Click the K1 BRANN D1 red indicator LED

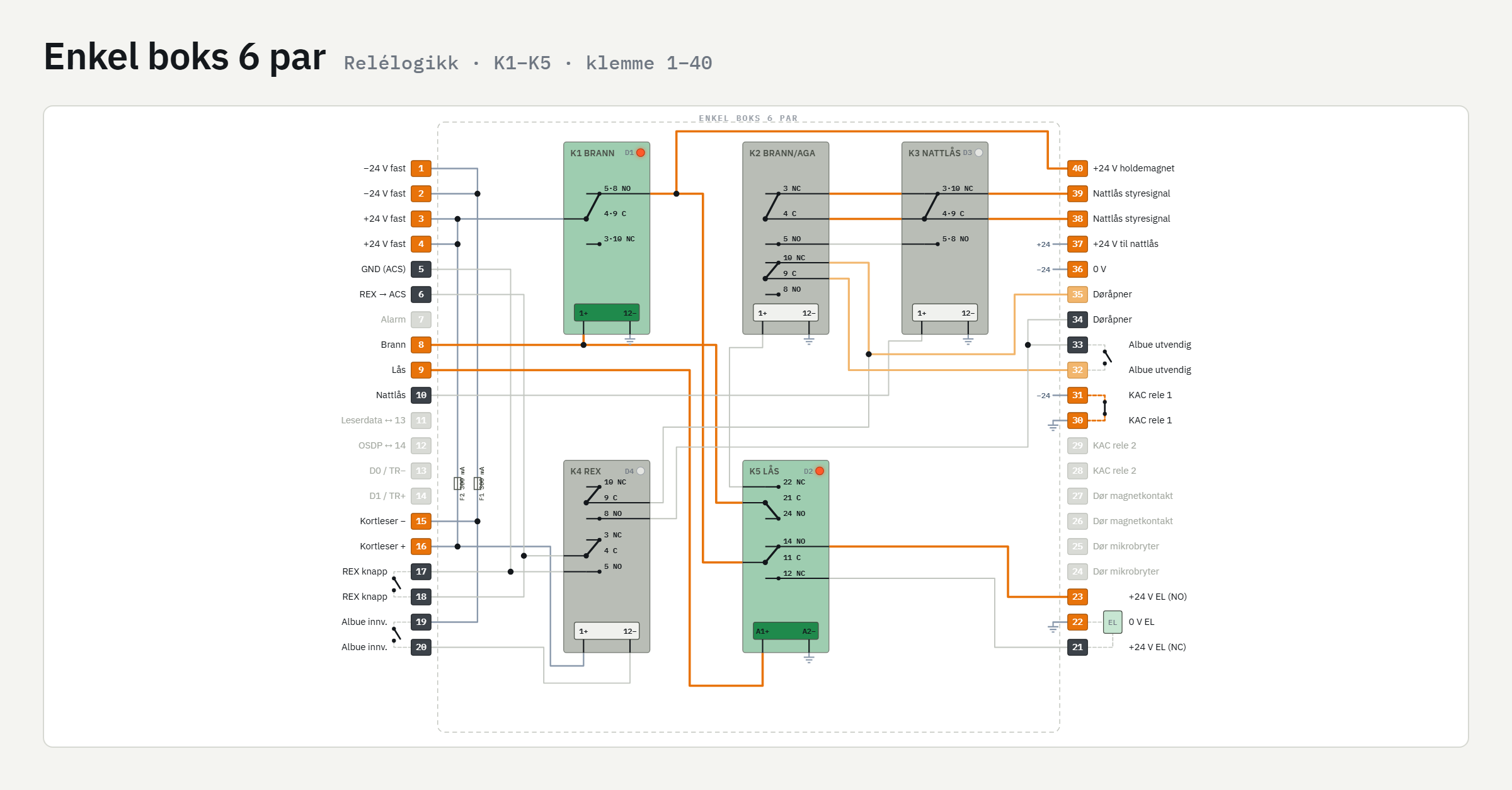[641, 153]
